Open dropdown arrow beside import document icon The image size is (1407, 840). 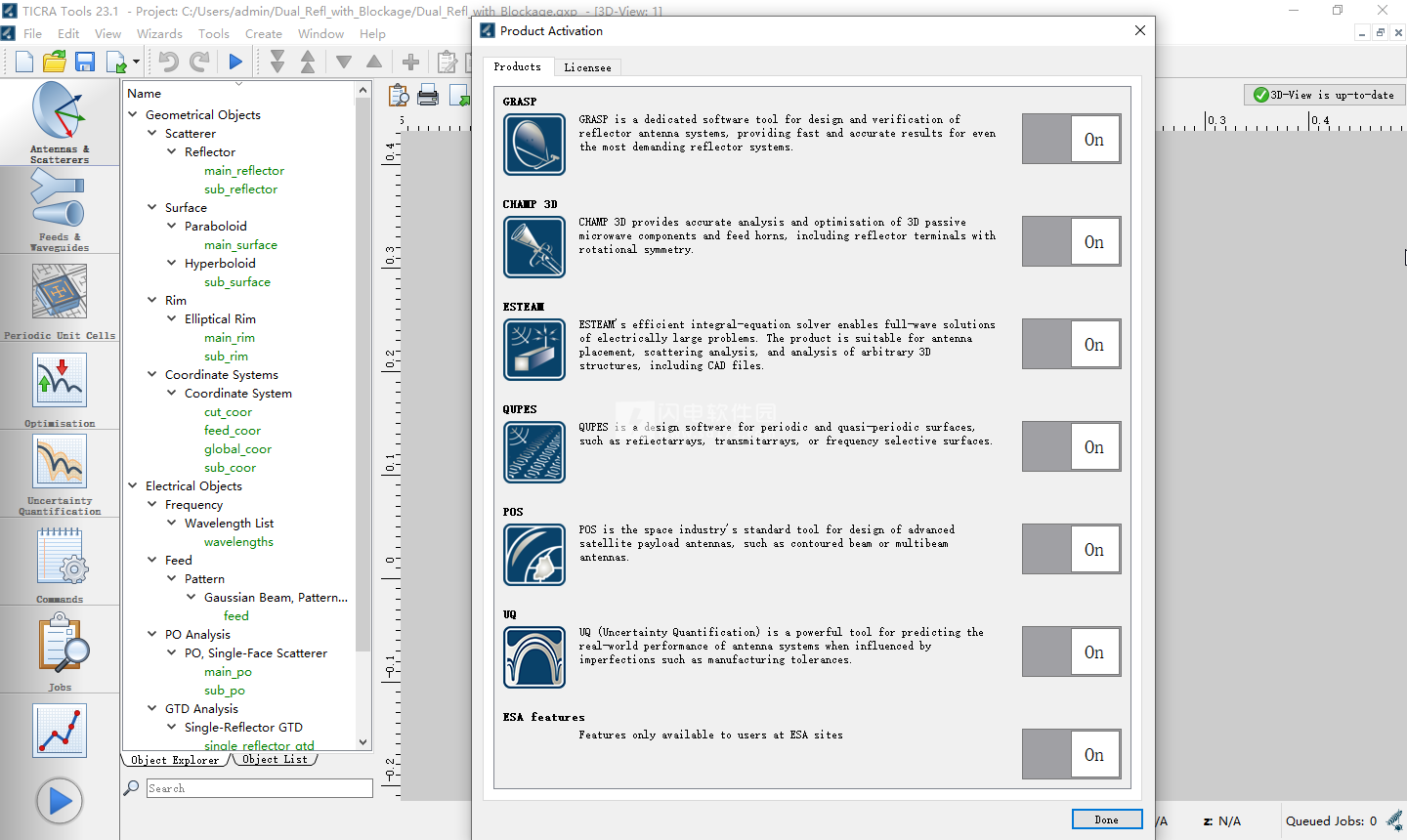[136, 63]
